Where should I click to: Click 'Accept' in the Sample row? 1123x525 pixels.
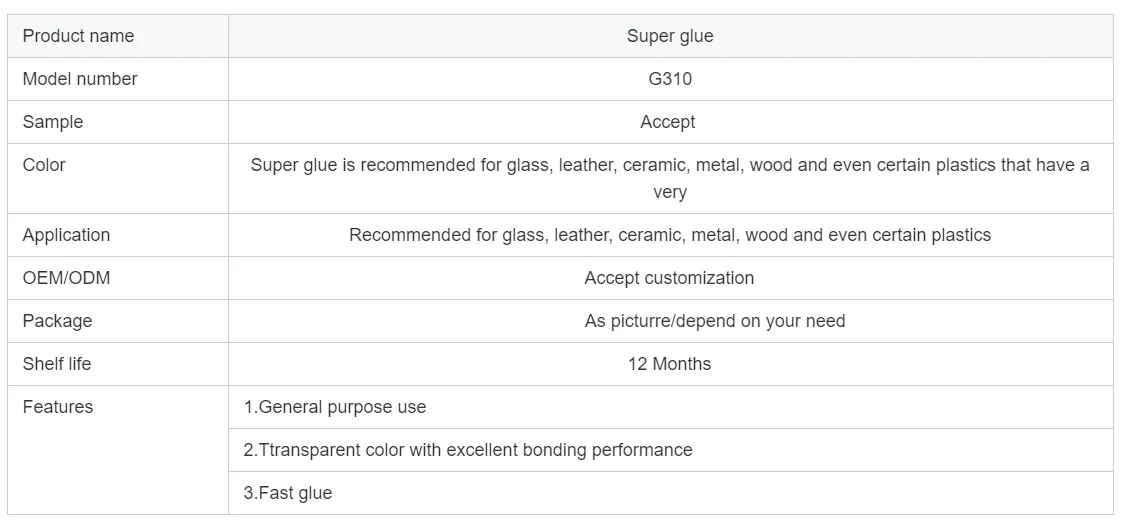(667, 122)
